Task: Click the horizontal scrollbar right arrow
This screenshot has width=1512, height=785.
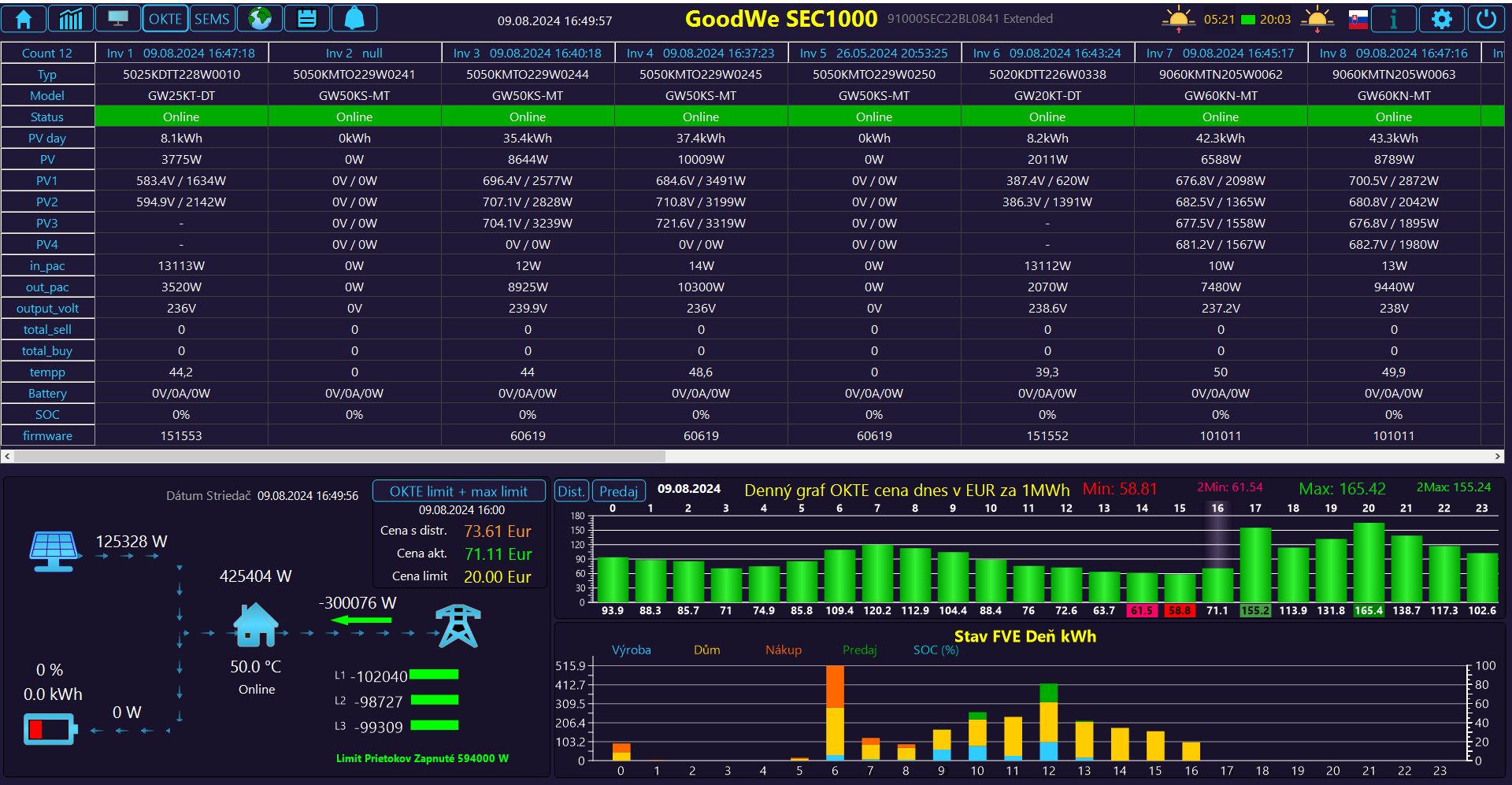Action: pos(1498,456)
